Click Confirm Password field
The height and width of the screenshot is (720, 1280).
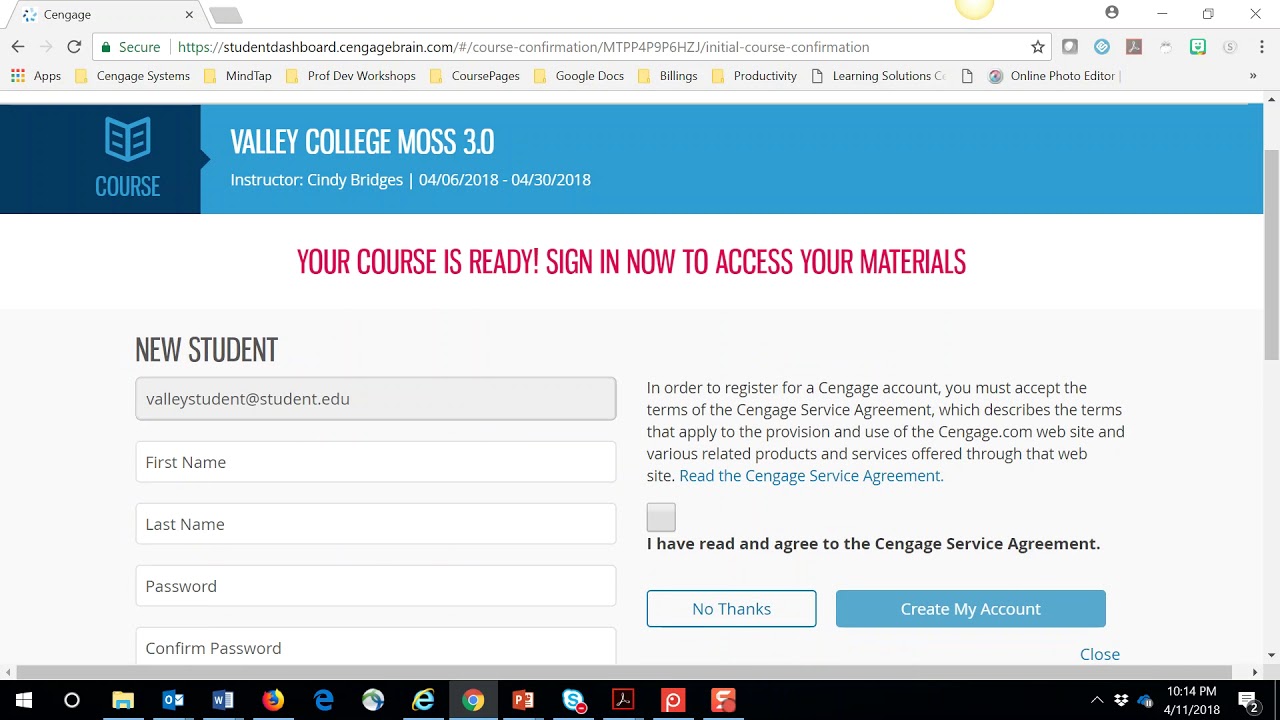coord(376,646)
